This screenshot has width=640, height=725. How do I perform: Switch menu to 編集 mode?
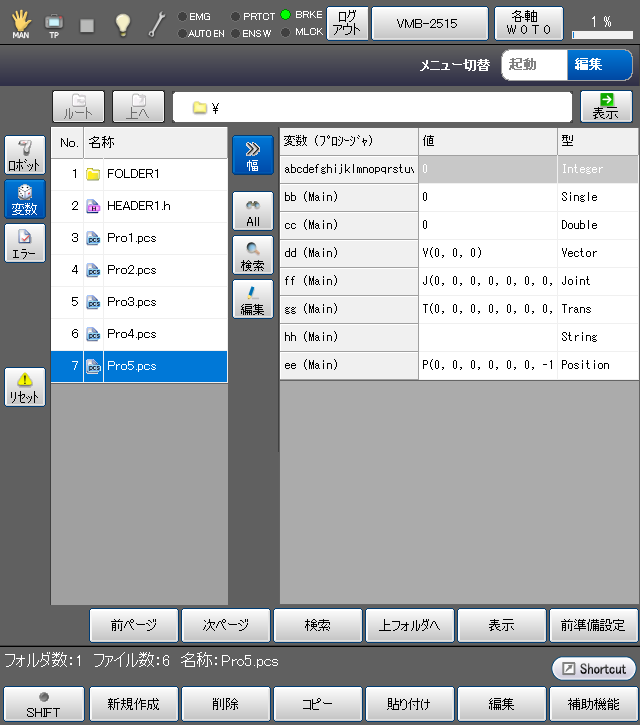point(600,65)
